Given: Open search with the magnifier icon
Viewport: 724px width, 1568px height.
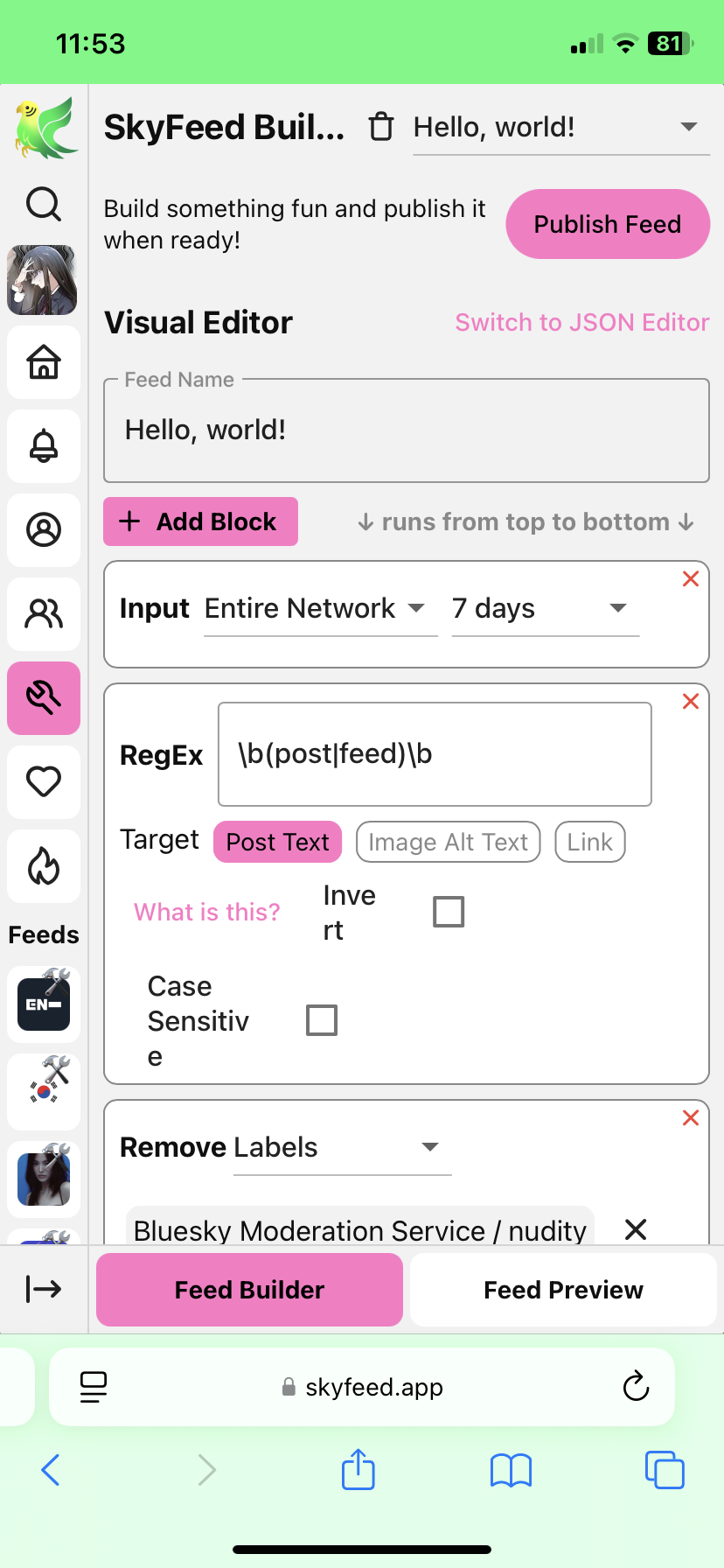Looking at the screenshot, I should tap(44, 205).
